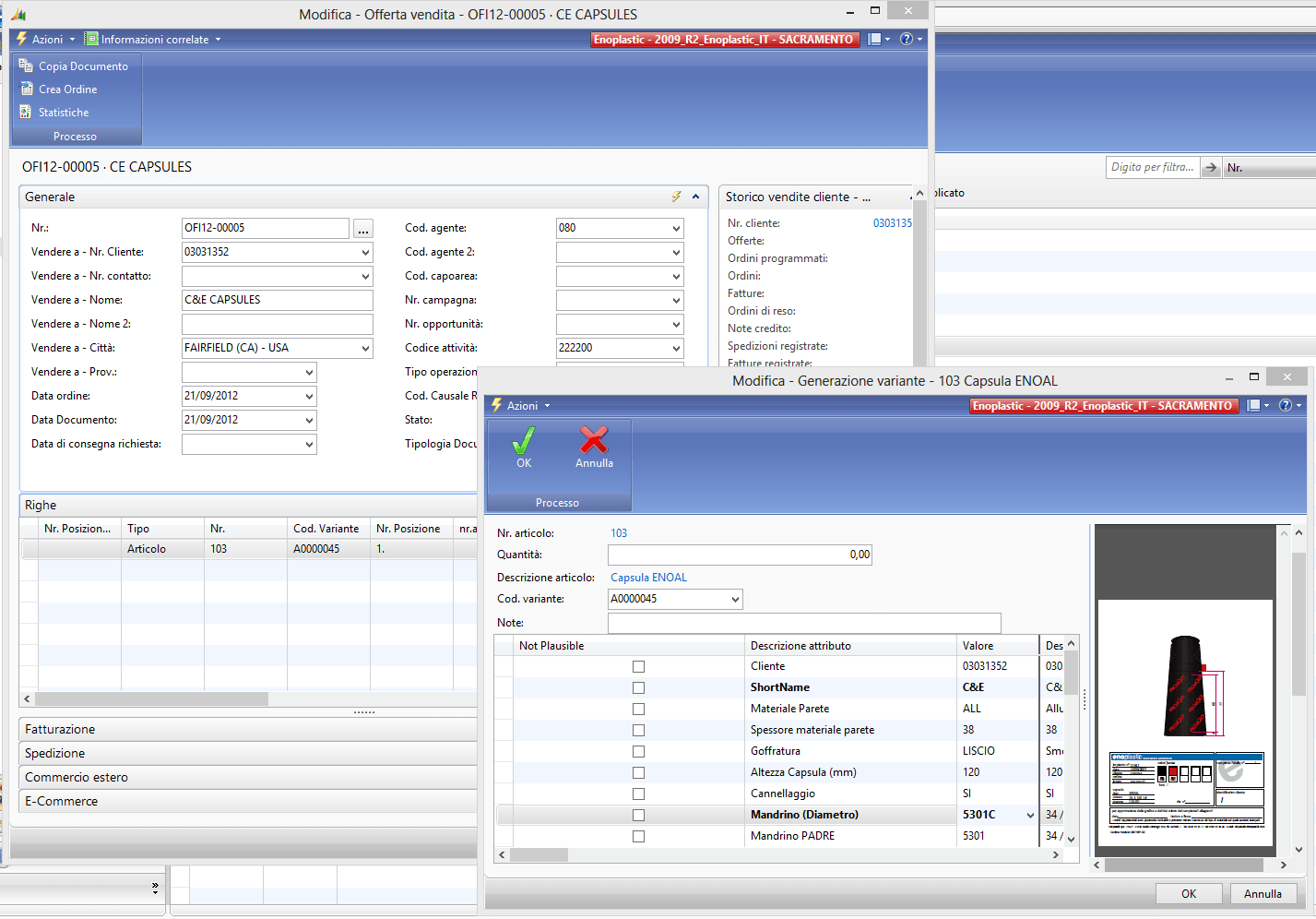Expand the Vendere a - Città dropdown
This screenshot has width=1316, height=919.
click(365, 349)
